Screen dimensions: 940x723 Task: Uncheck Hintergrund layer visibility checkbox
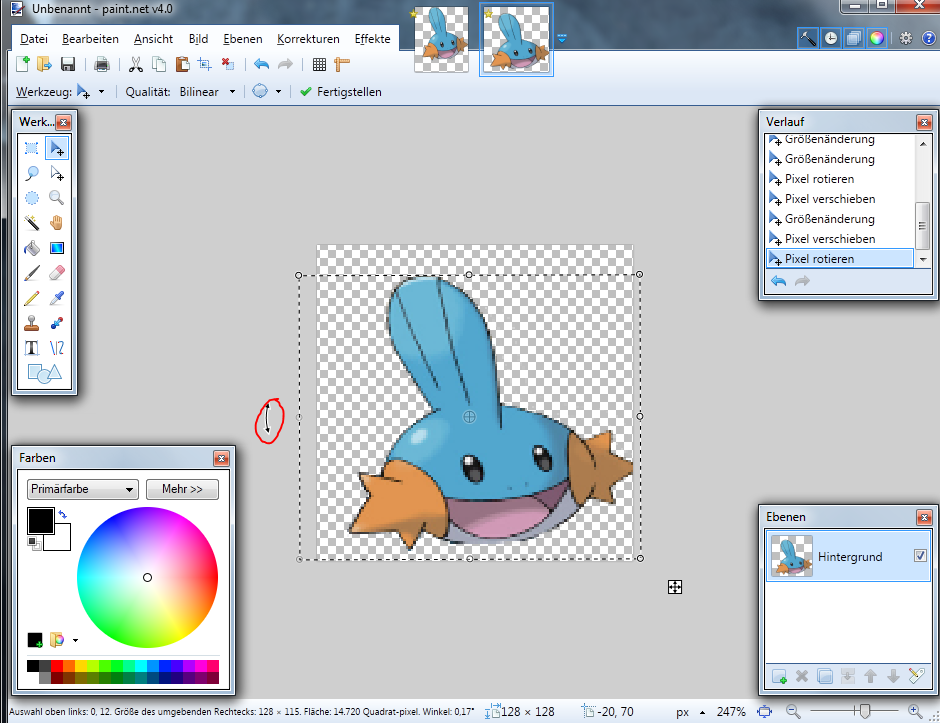[x=920, y=556]
